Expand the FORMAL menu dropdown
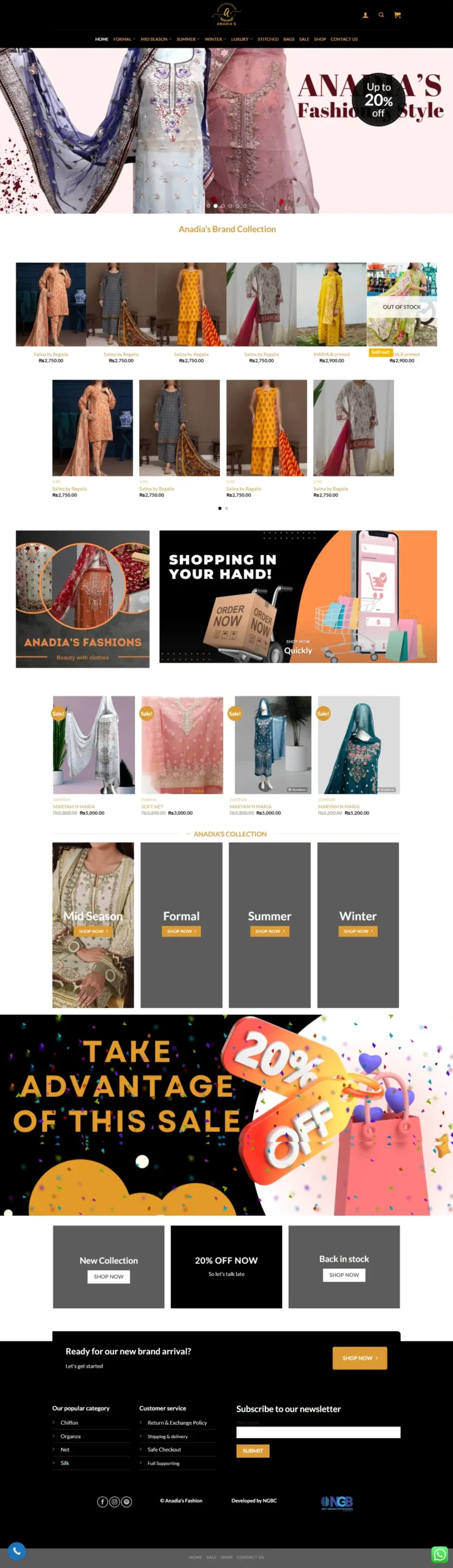Viewport: 453px width, 1568px height. click(124, 39)
